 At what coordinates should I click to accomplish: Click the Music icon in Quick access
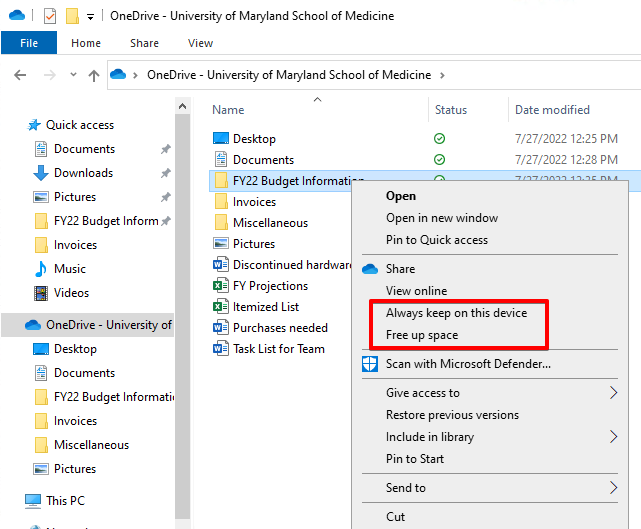41,269
